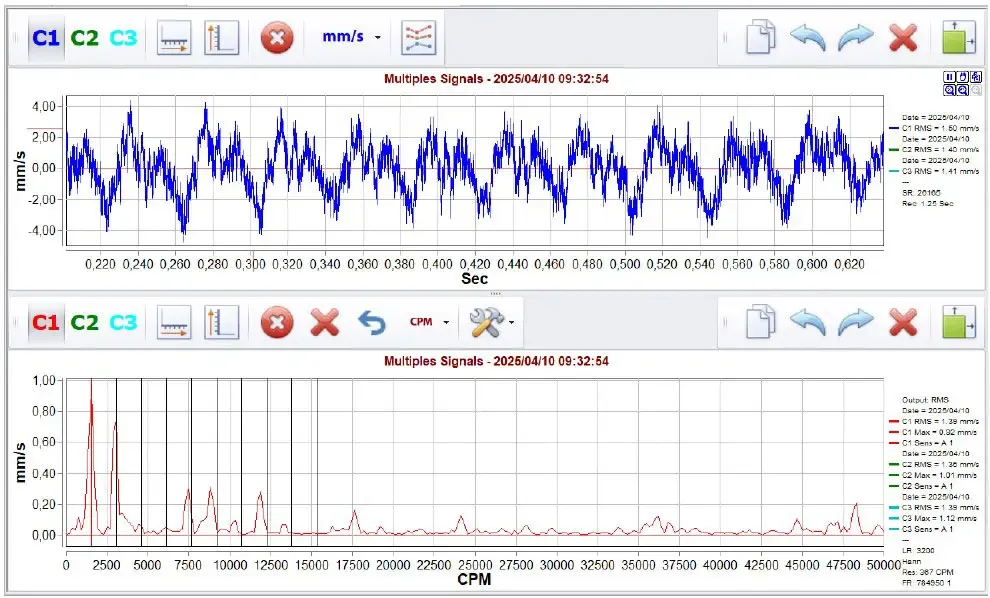Click the spectrum peak near 1500 CPM

[92, 380]
